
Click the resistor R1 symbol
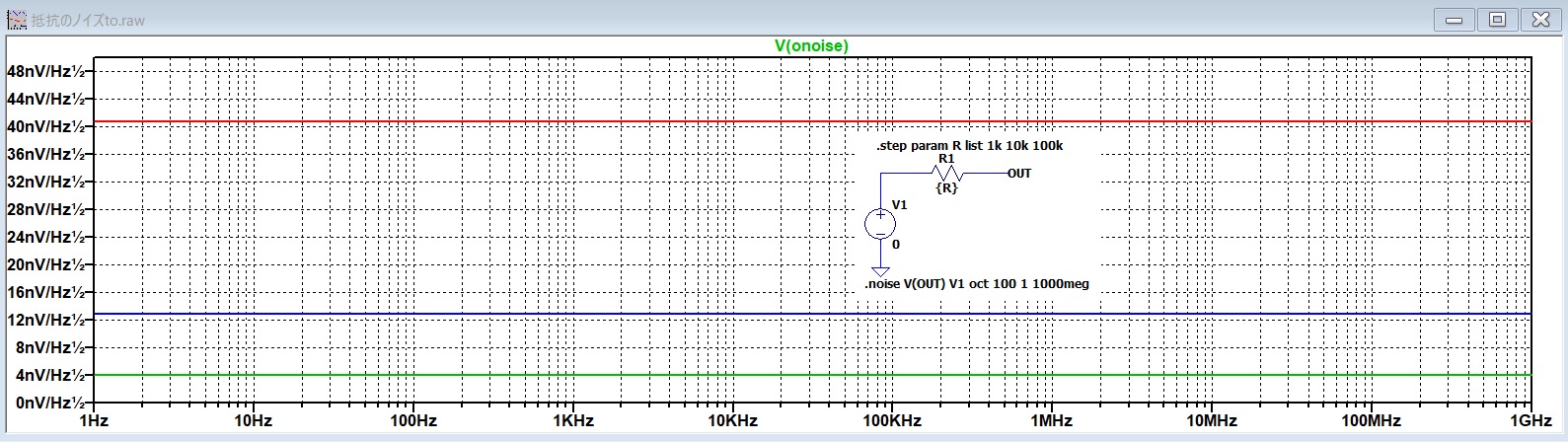click(x=946, y=174)
